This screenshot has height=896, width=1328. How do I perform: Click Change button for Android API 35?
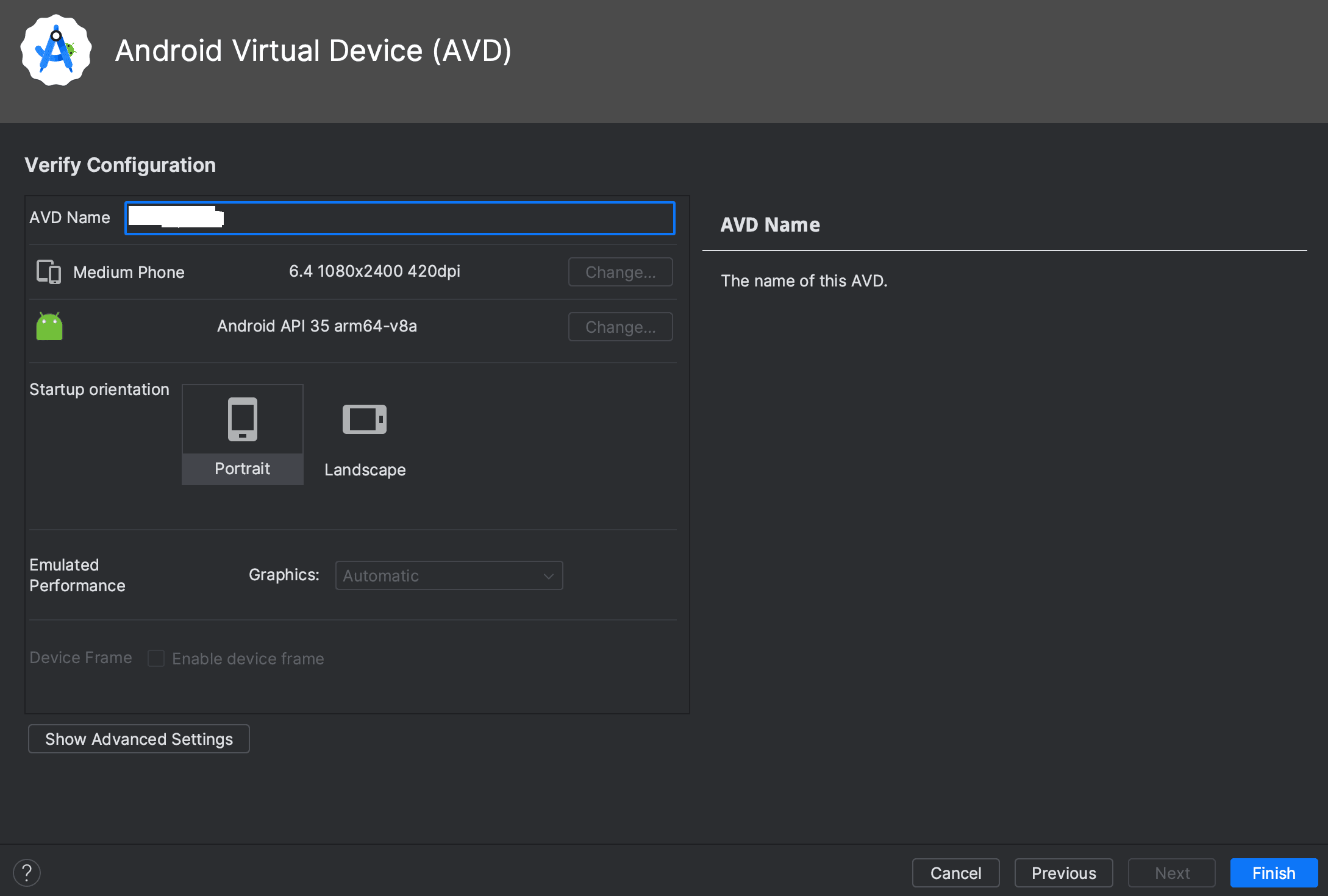click(621, 327)
